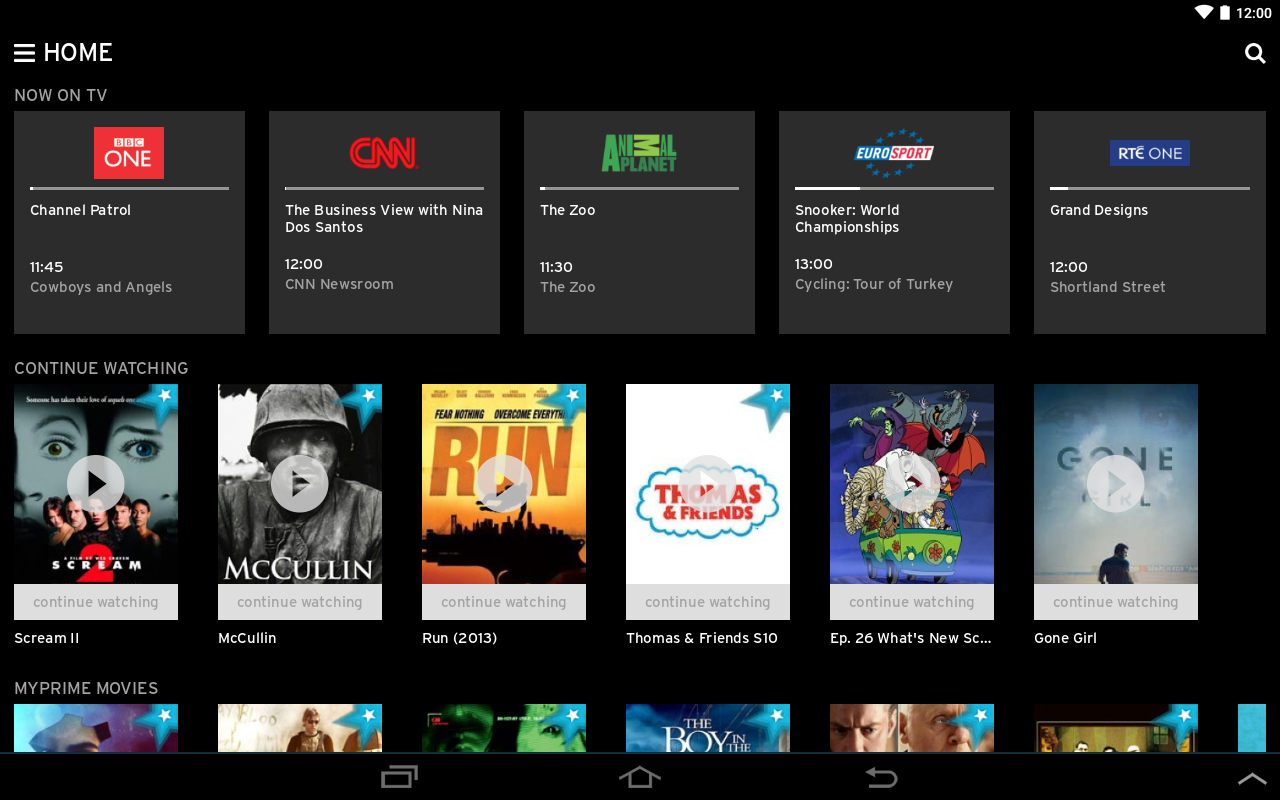
Task: Tap the battery status bar icon
Action: pyautogui.click(x=1225, y=13)
